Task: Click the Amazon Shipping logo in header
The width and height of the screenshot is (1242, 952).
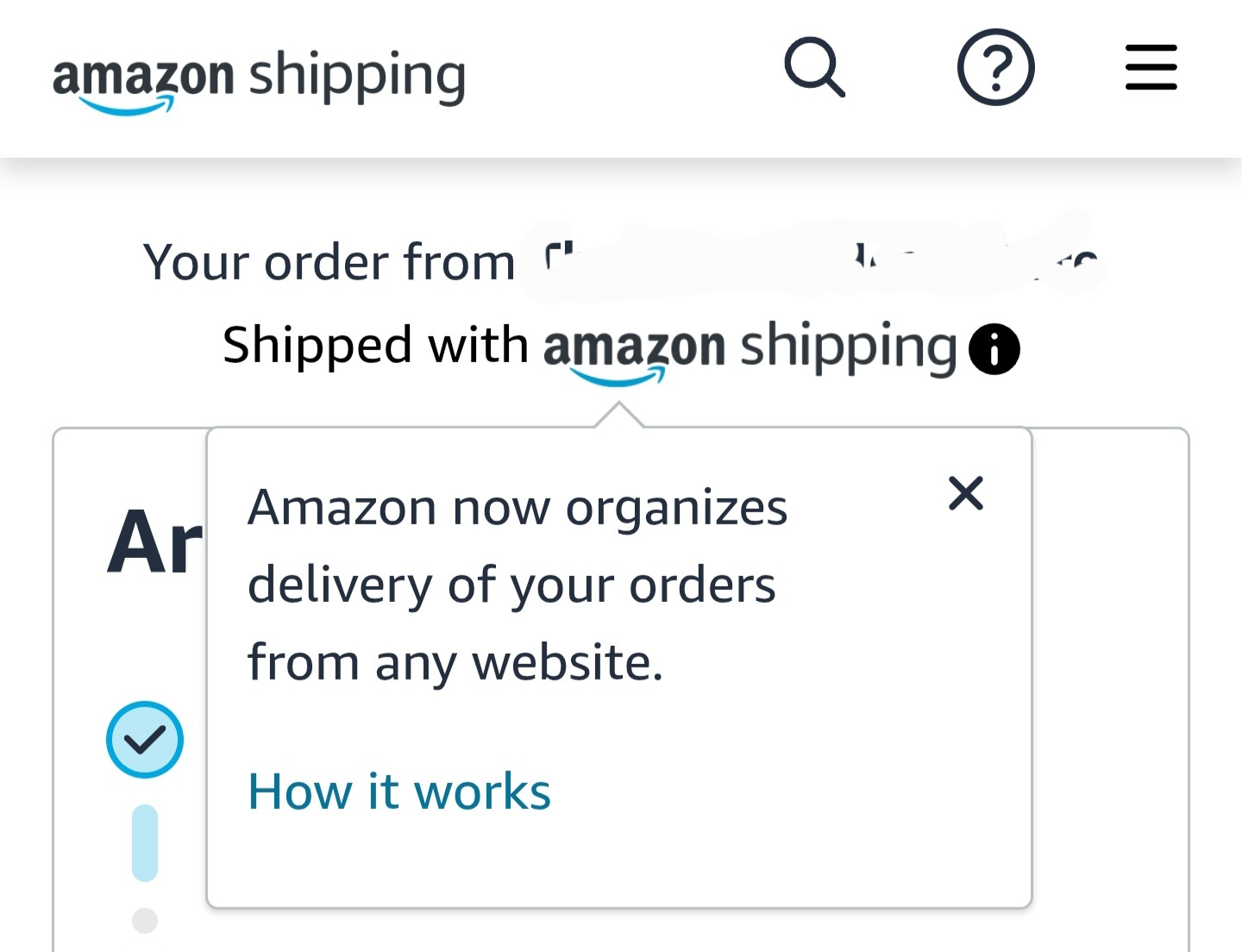Action: click(x=259, y=79)
